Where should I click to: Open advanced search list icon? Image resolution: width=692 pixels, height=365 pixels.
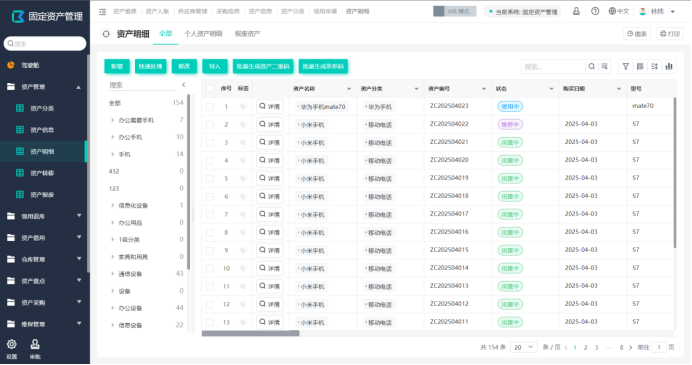[604, 66]
